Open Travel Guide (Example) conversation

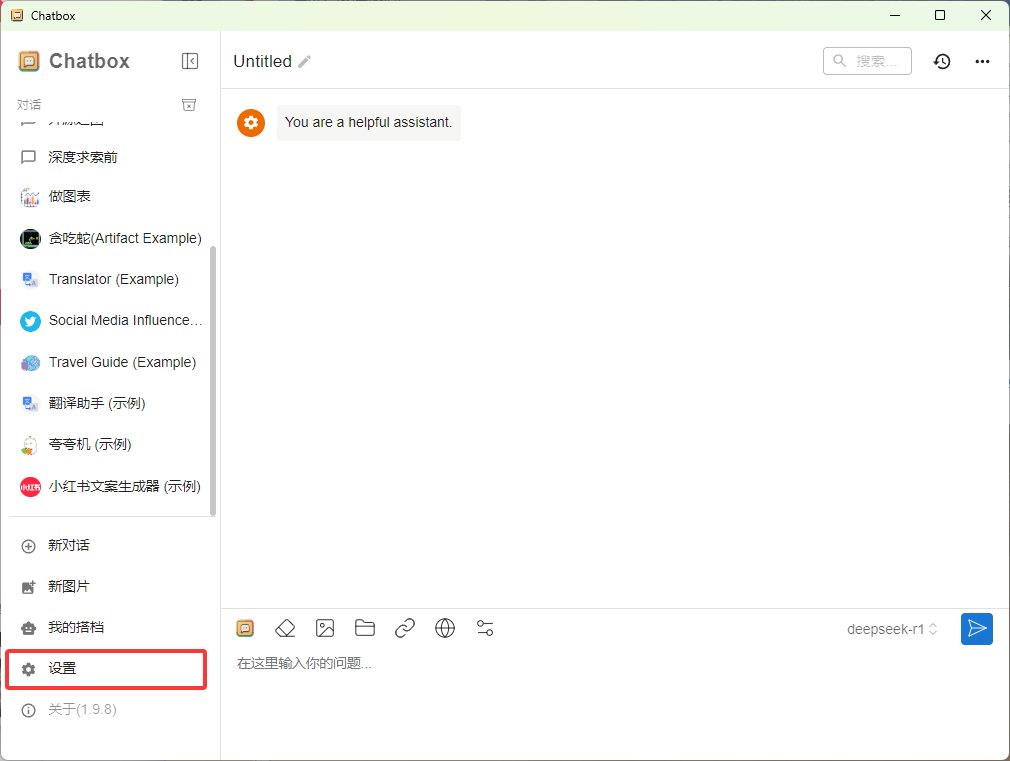click(x=110, y=363)
